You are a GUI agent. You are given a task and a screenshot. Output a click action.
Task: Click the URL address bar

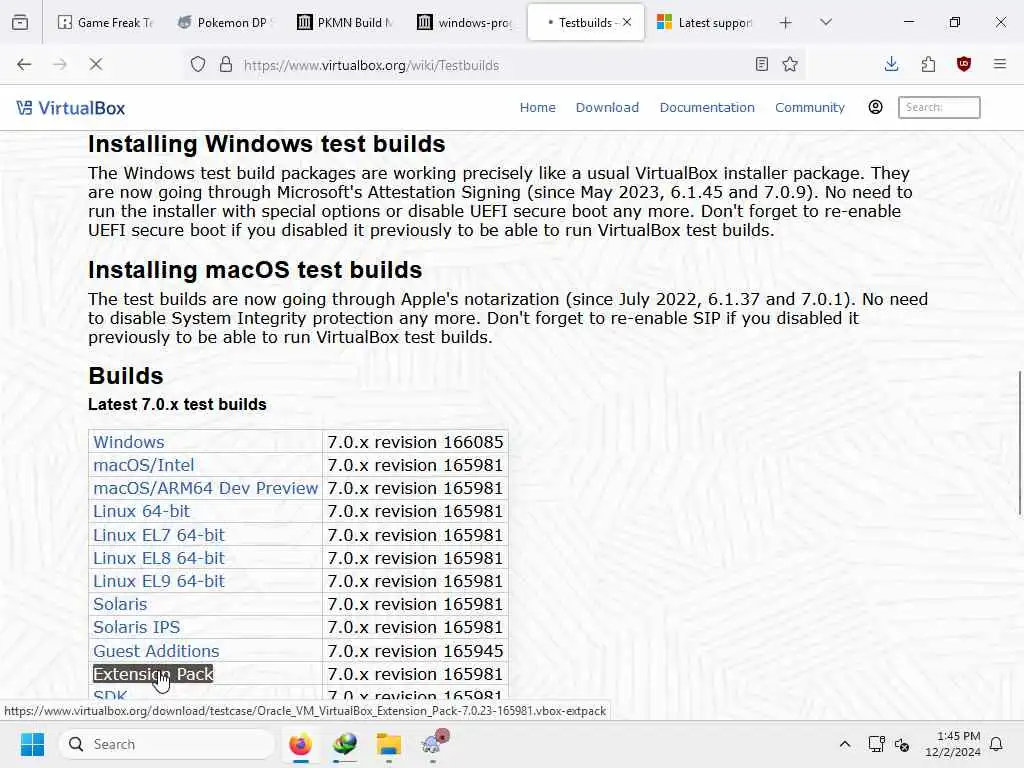496,65
